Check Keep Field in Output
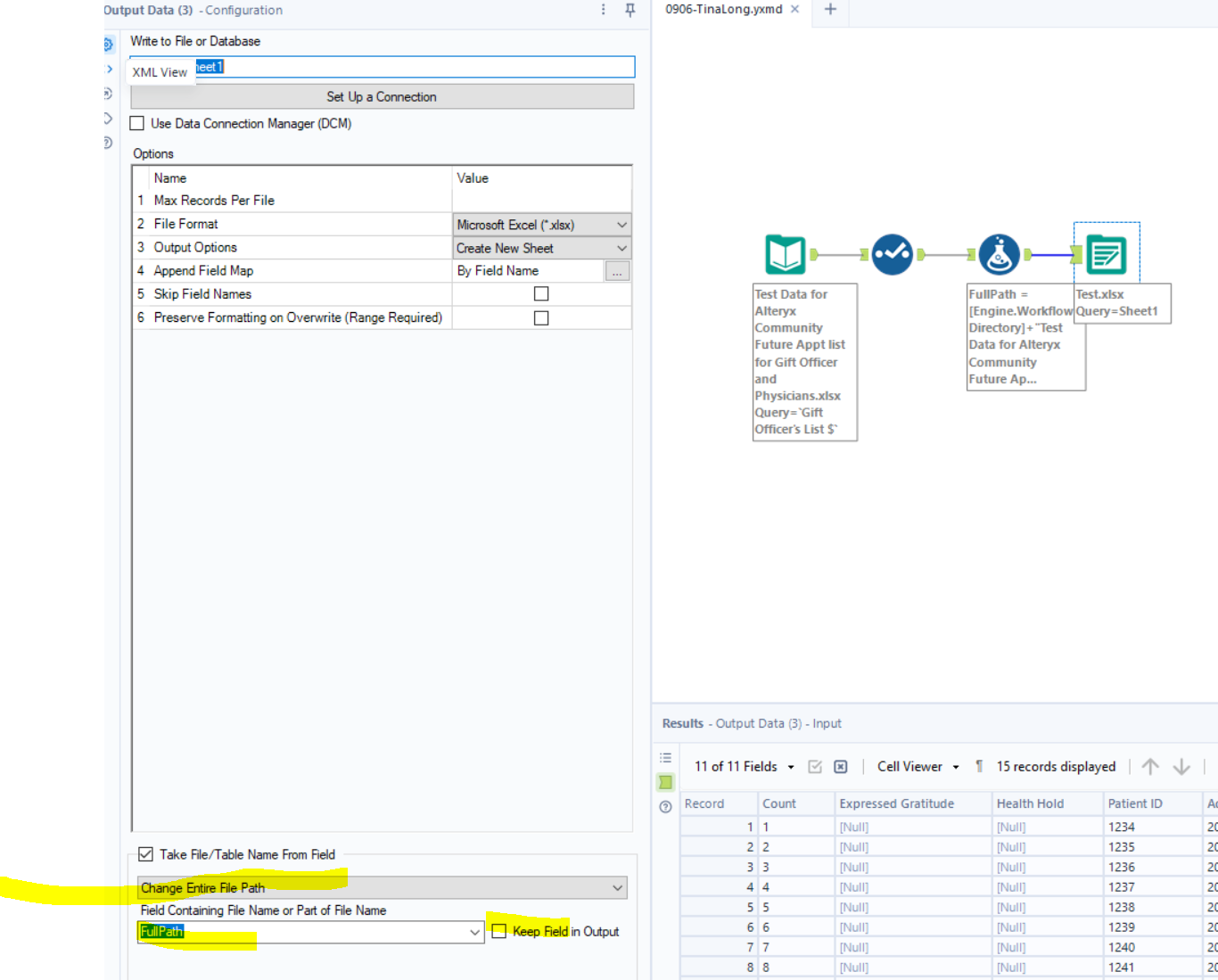1218x980 pixels. click(499, 931)
